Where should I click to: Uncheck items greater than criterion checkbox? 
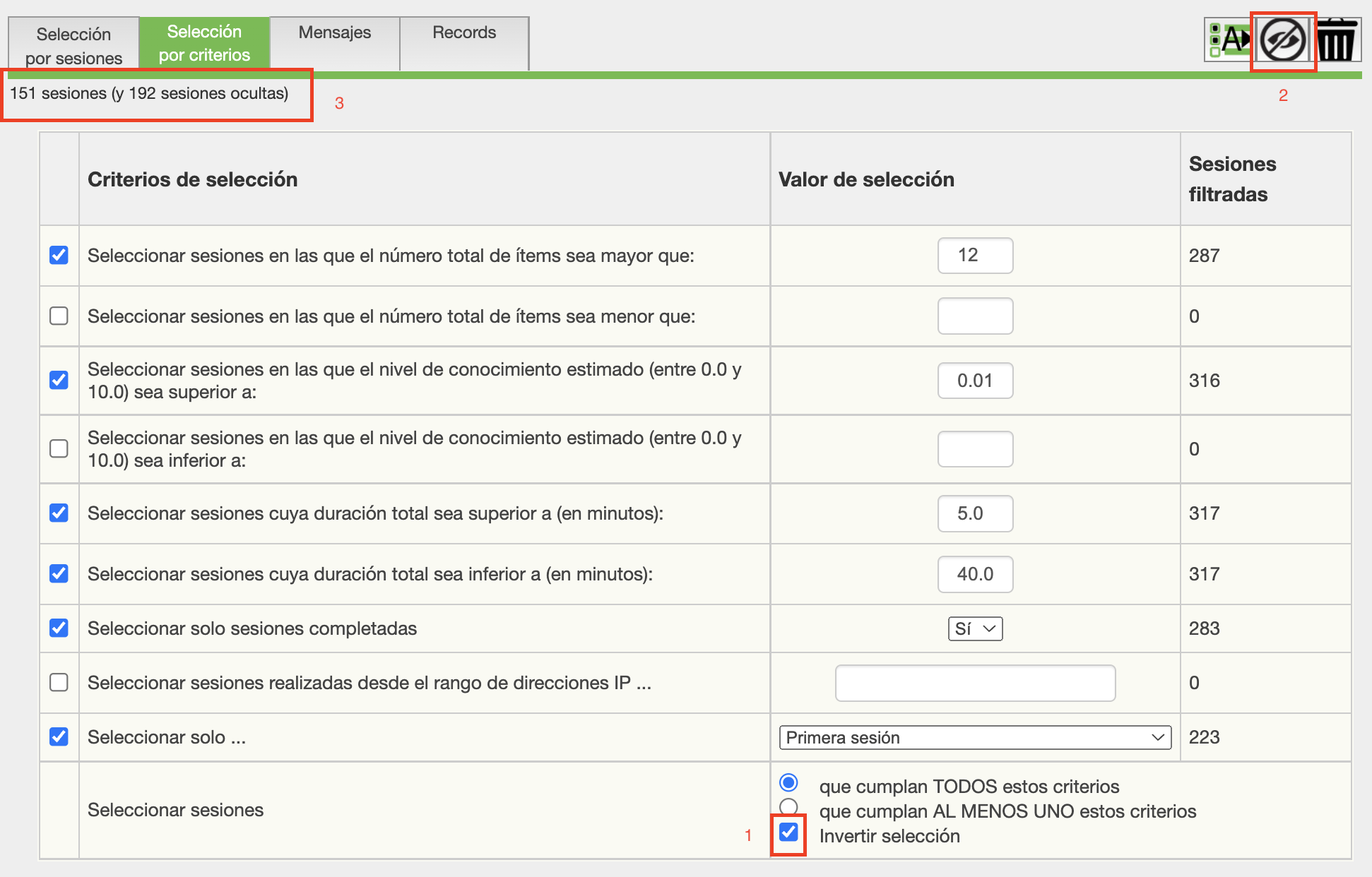coord(59,255)
